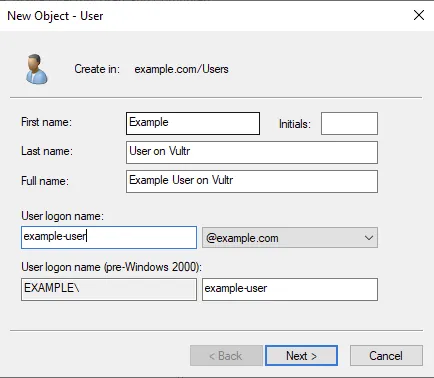Open the @example.com domain suffix dropdown
The width and height of the screenshot is (434, 378).
coord(290,238)
